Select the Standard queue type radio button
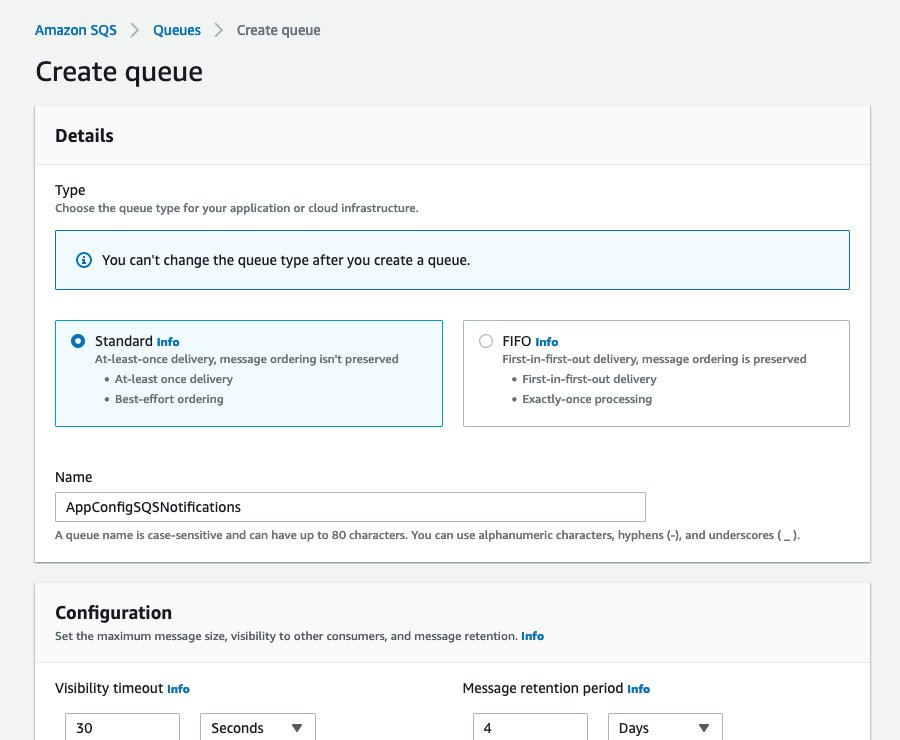Image resolution: width=900 pixels, height=740 pixels. (79, 340)
